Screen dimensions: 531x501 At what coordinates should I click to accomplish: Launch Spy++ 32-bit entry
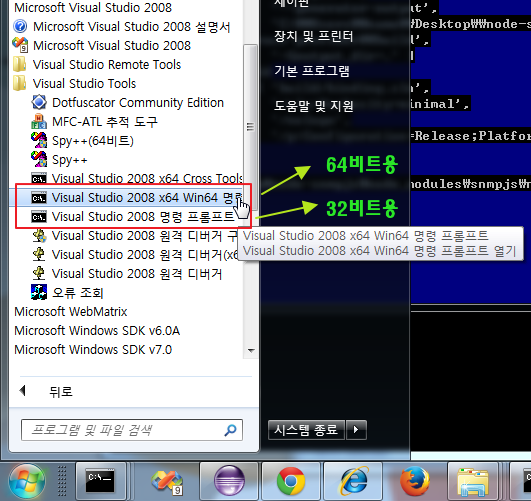click(x=59, y=160)
